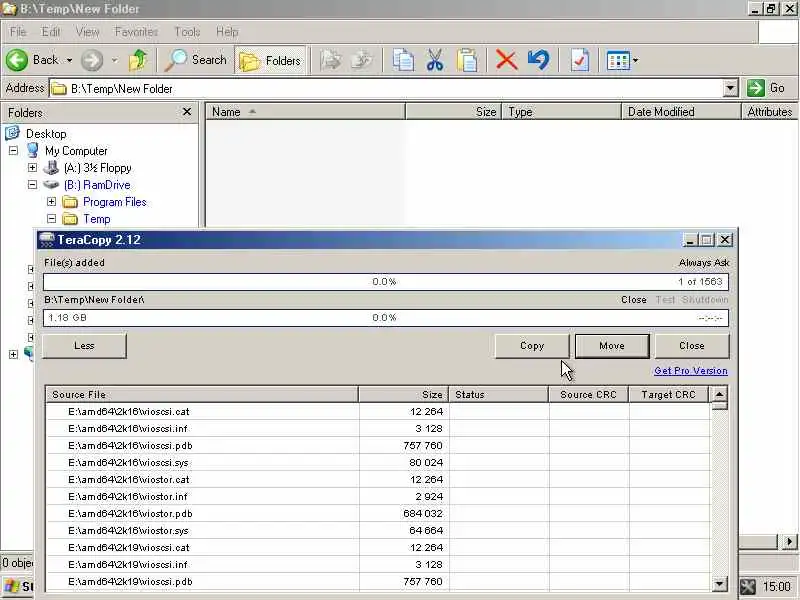Click the overall progress bar showing 1 of 1563
Viewport: 800px width, 600px height.
(386, 282)
